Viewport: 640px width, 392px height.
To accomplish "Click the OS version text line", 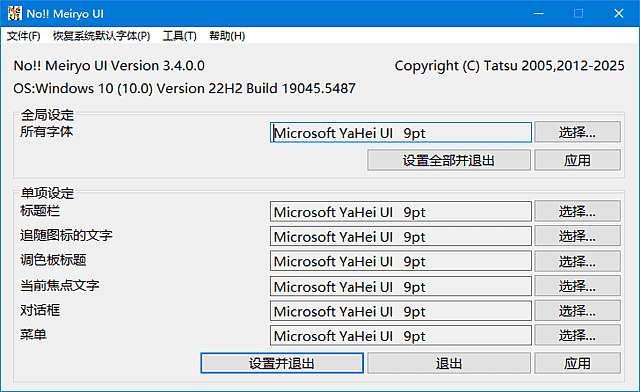I will 184,88.
